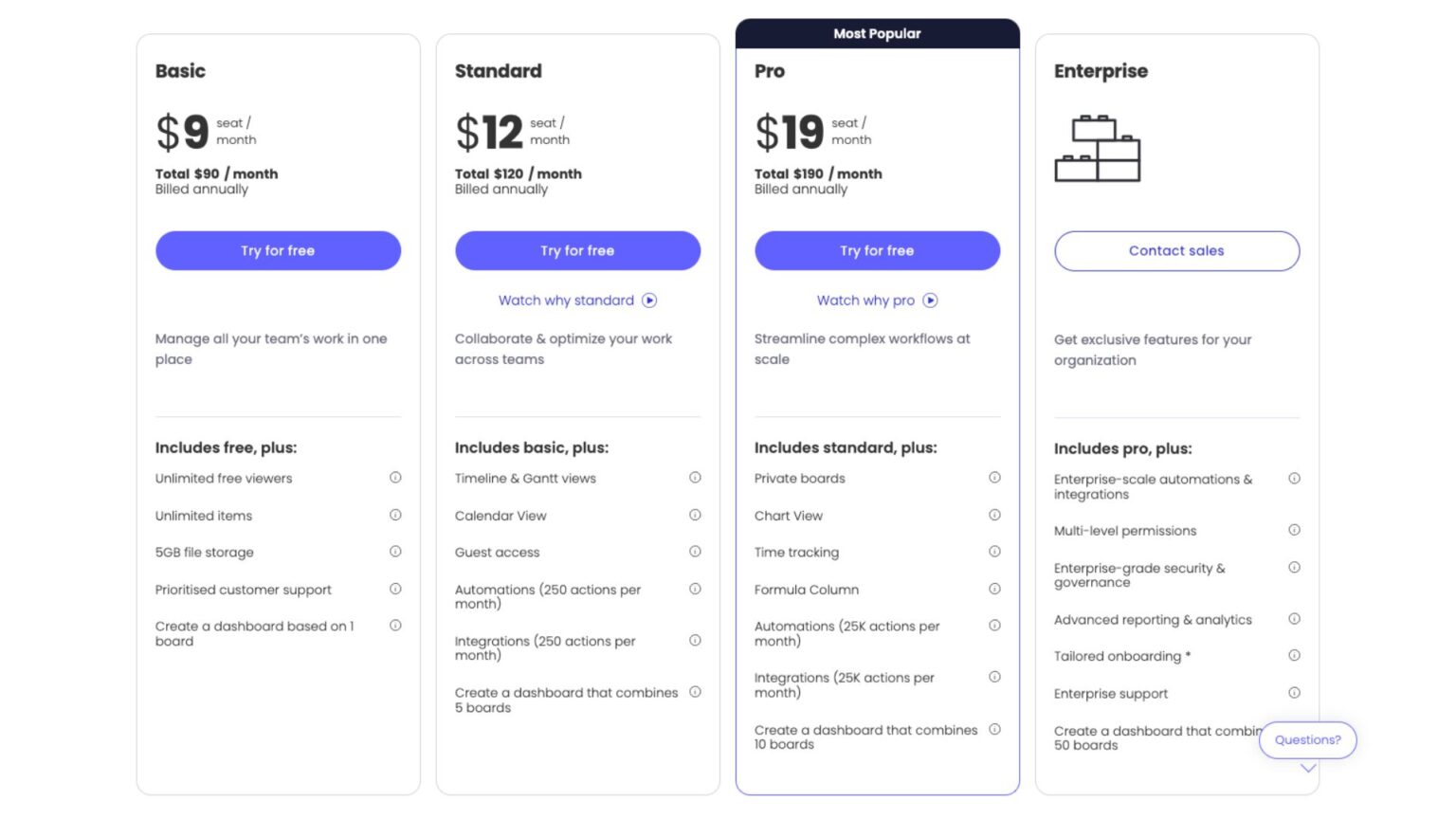The image size is (1456, 819).
Task: Click the Questions? bubble
Action: coord(1307,739)
